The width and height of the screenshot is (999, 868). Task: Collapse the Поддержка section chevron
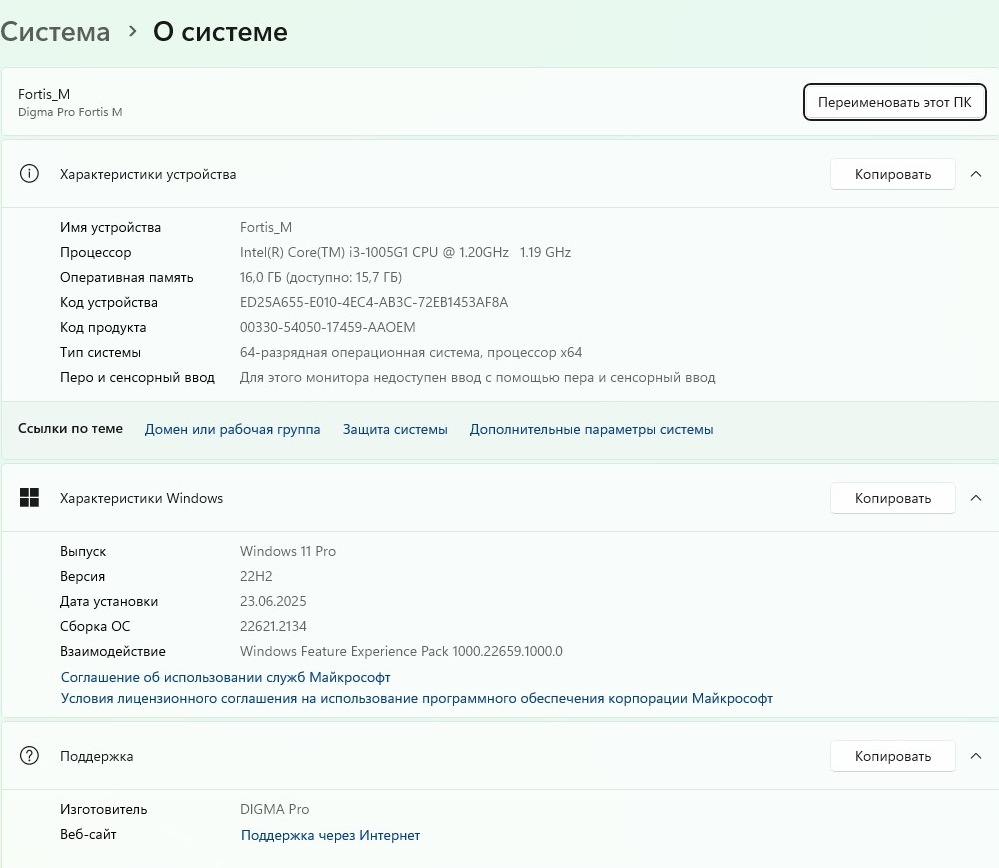click(x=976, y=756)
